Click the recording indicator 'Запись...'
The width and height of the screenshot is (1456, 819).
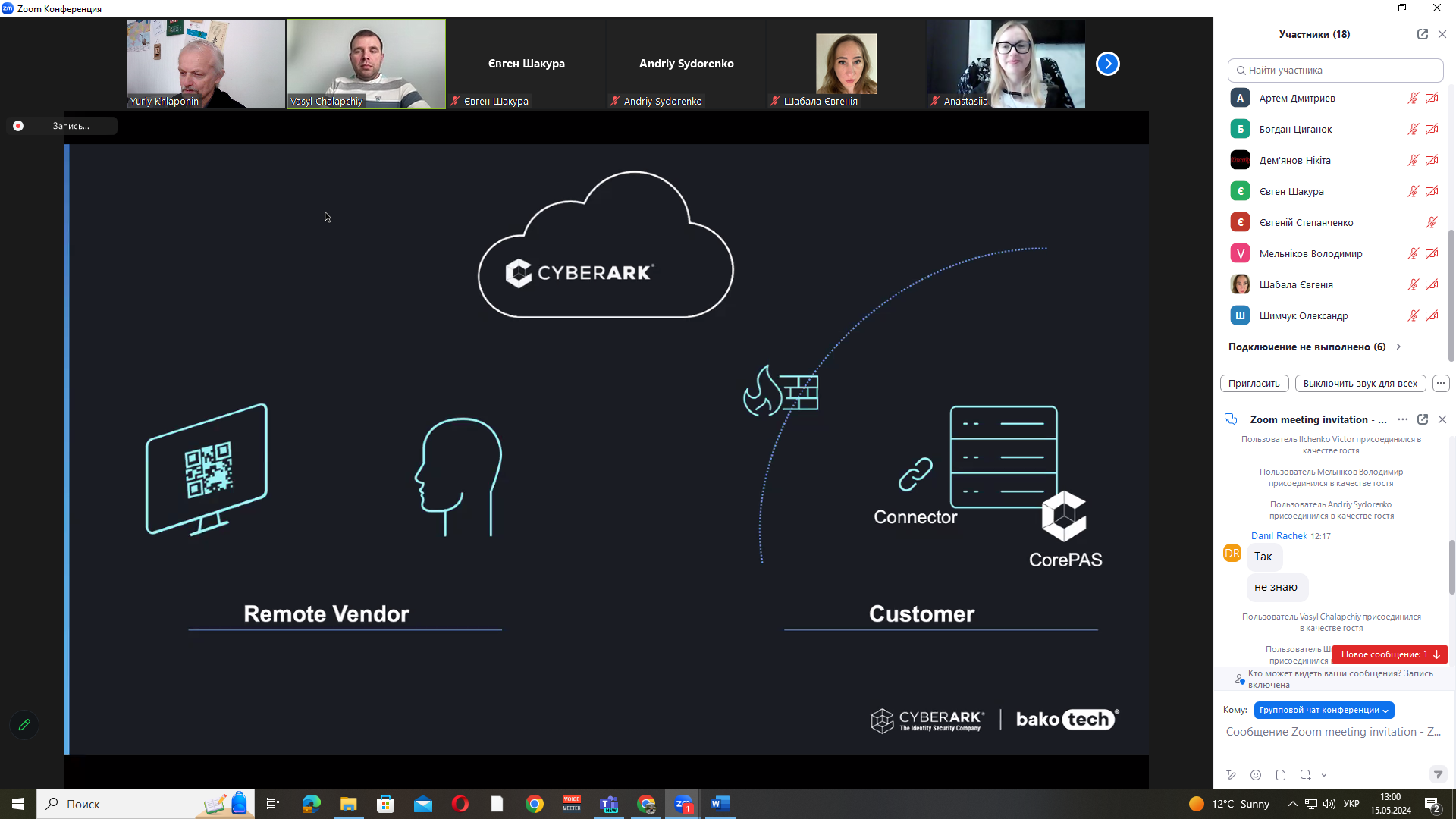pos(63,126)
